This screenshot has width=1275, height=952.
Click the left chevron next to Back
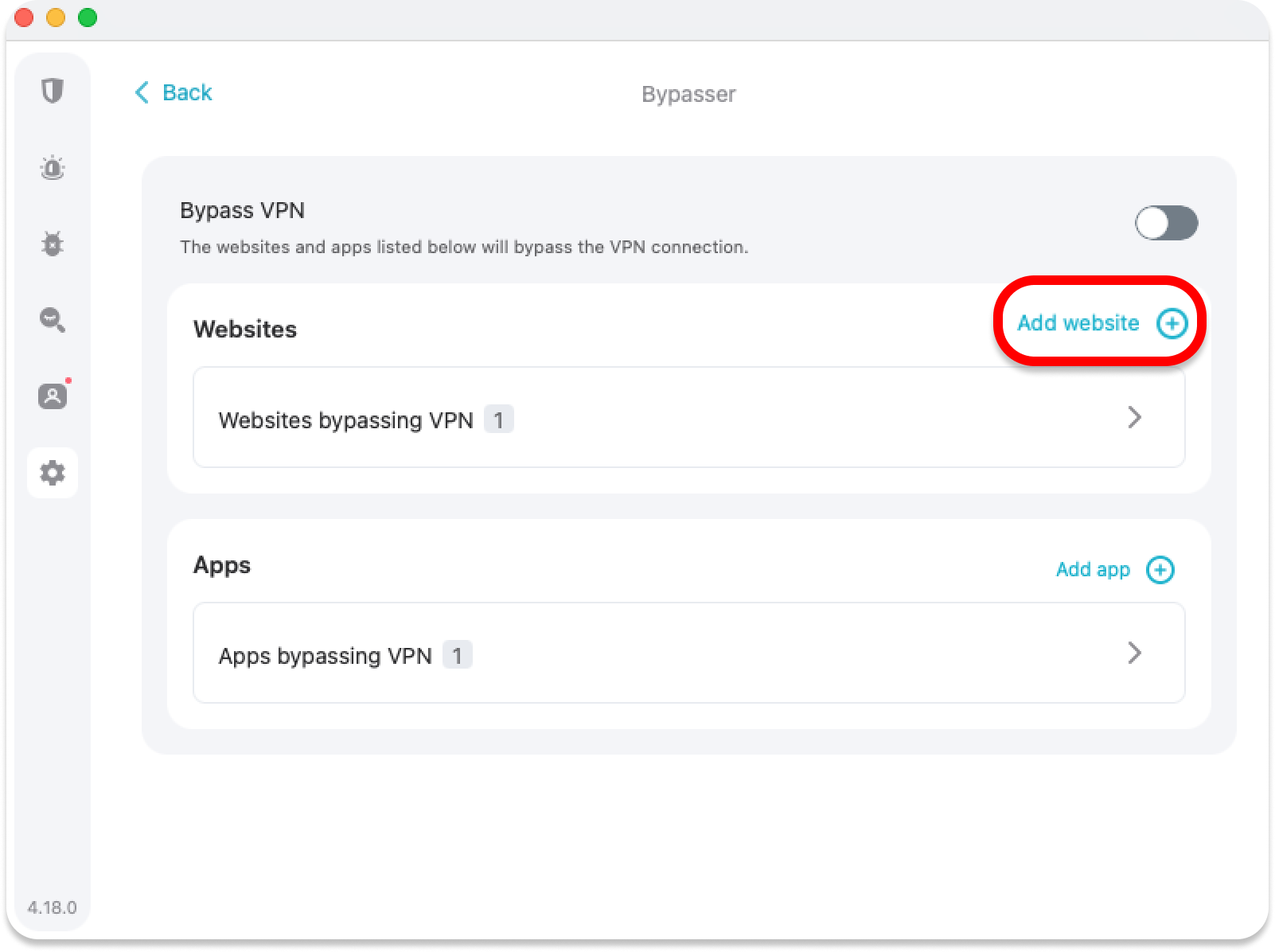coord(142,92)
